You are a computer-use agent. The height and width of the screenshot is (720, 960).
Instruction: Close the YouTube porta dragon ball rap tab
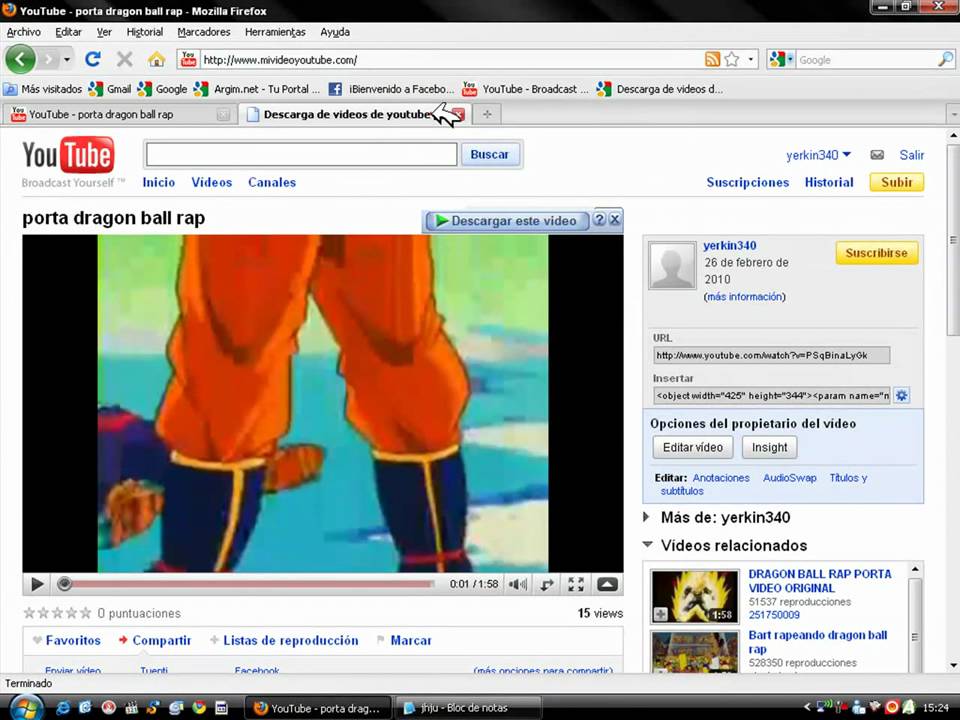[x=223, y=114]
